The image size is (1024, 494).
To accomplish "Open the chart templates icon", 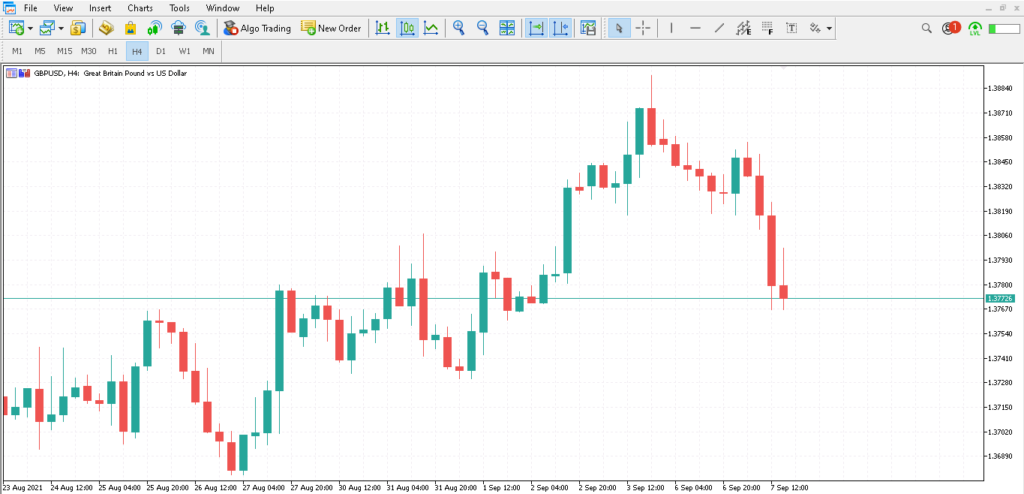I will 588,28.
